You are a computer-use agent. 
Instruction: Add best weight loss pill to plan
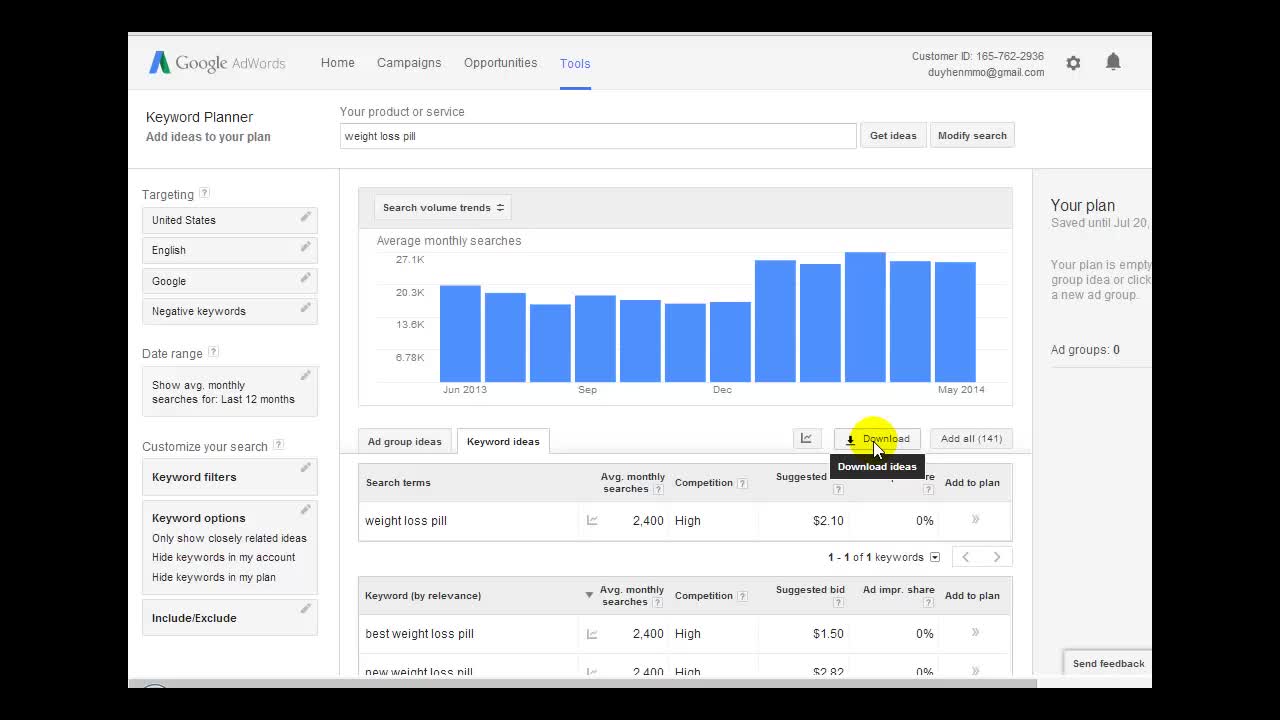(975, 633)
